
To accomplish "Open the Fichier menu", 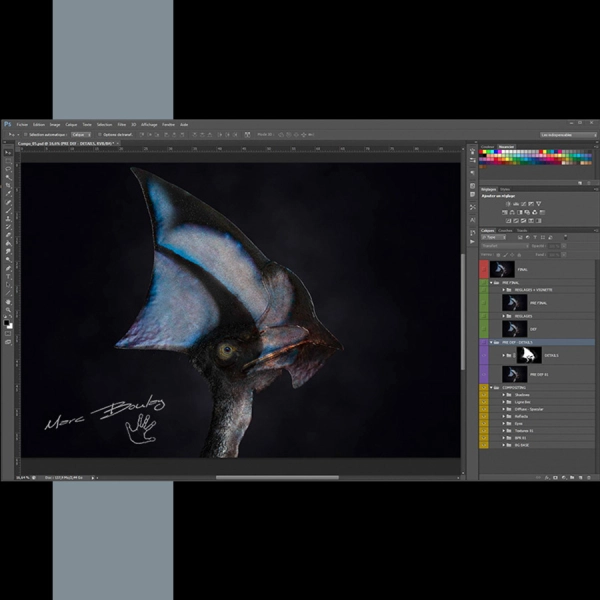I will tap(22, 125).
